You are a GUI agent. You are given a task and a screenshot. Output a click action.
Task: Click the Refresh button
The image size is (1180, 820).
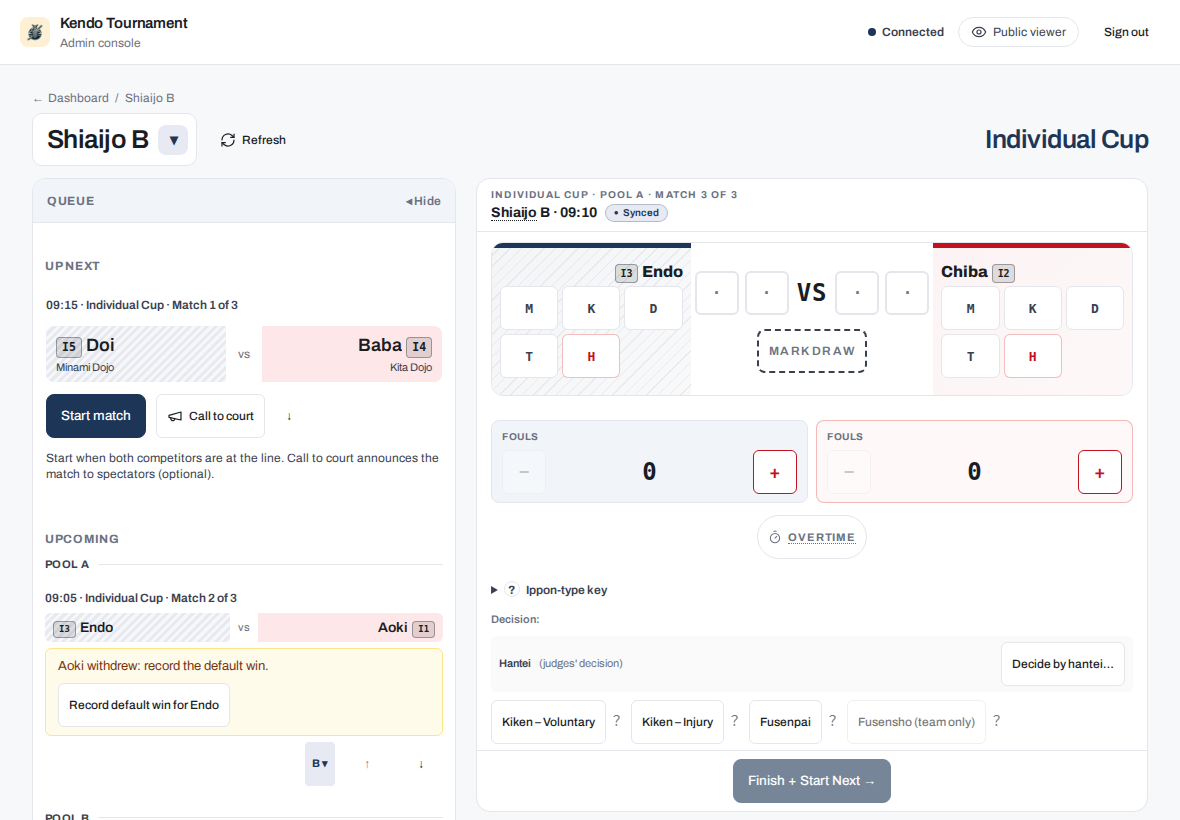pyautogui.click(x=253, y=140)
